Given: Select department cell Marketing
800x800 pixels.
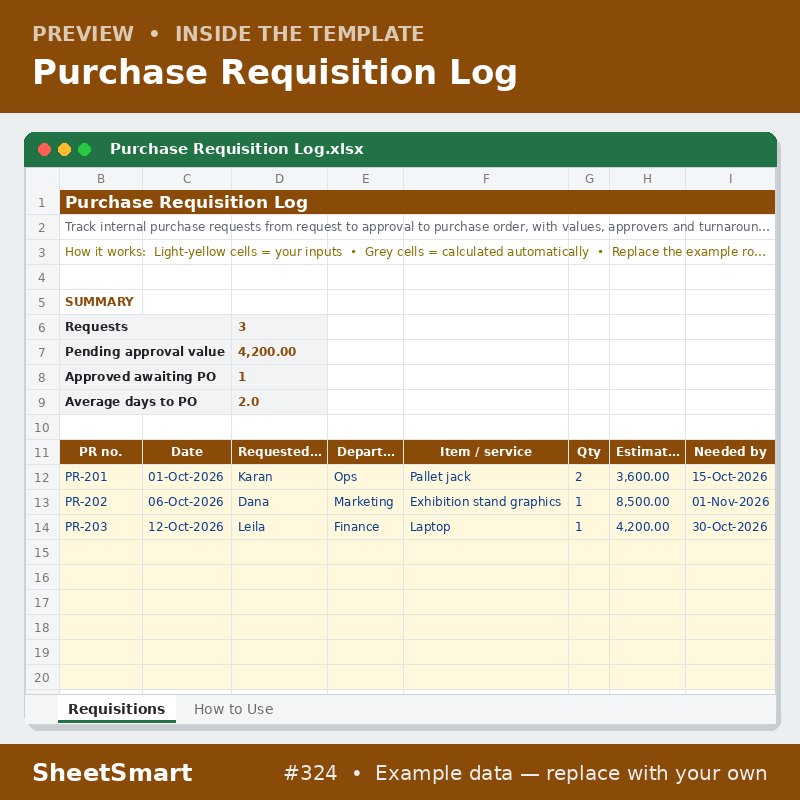Looking at the screenshot, I should click(x=365, y=502).
